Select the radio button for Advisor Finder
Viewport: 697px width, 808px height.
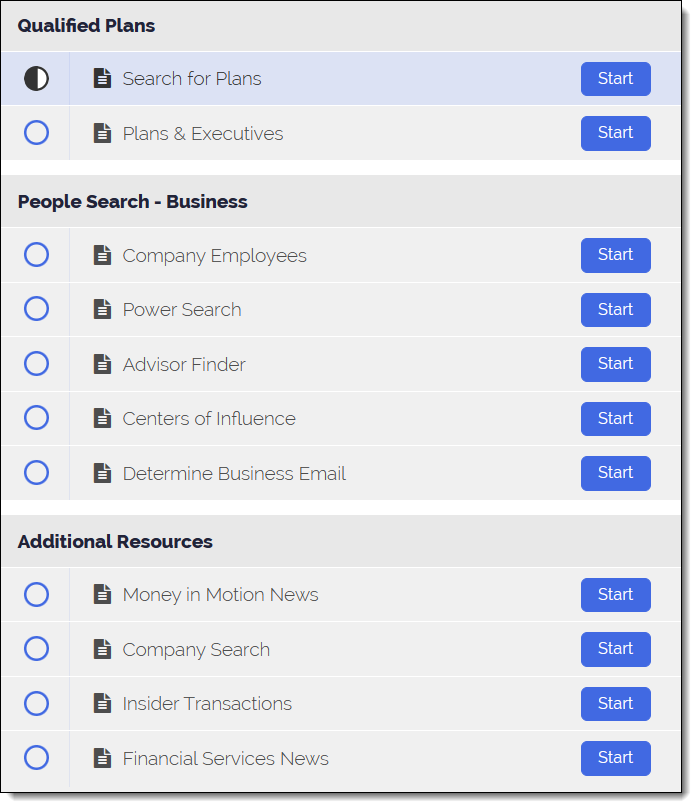tap(36, 363)
